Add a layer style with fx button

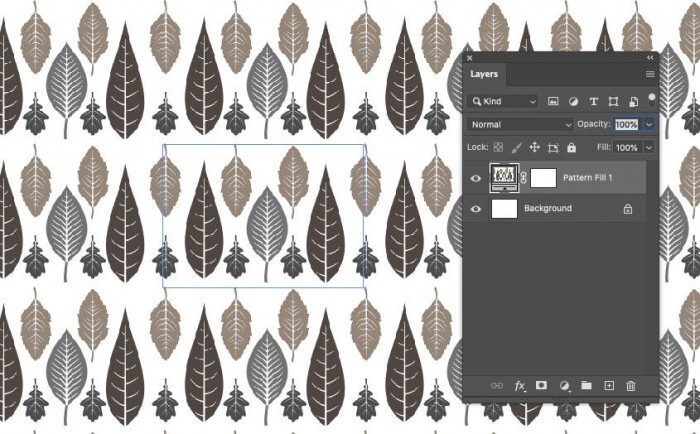(519, 386)
